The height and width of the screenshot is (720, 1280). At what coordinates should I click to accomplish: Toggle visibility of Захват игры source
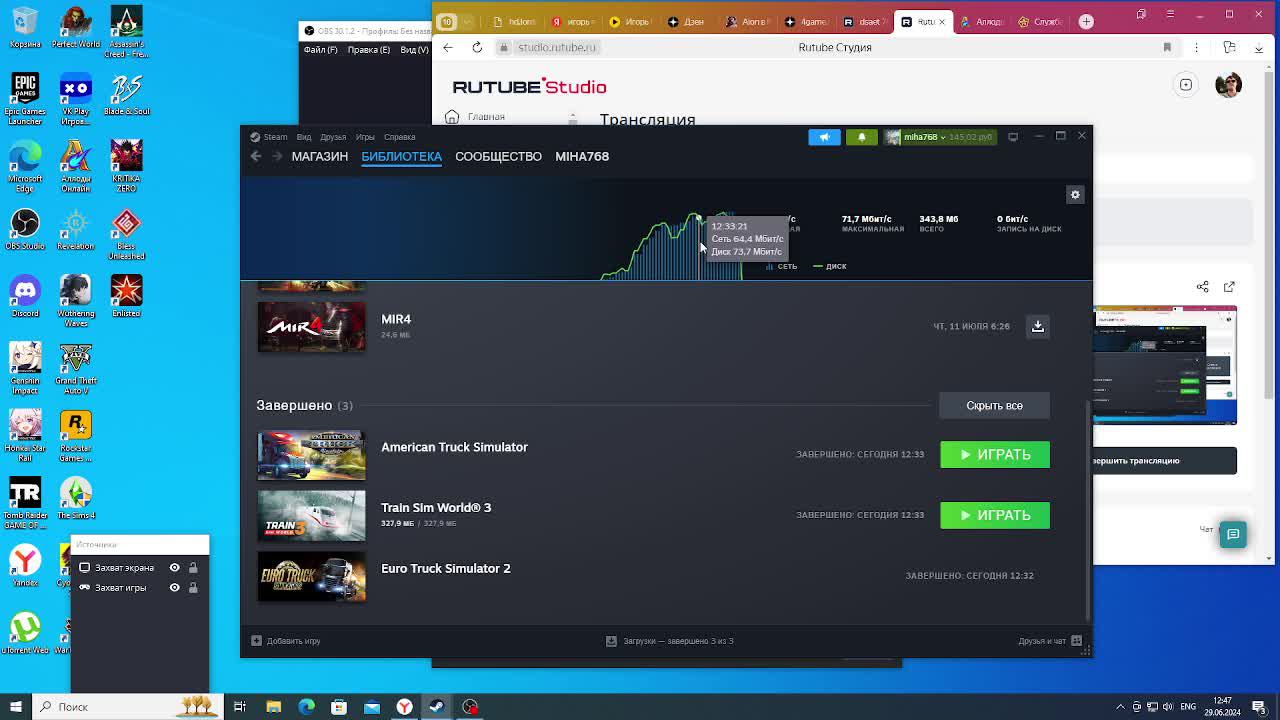(x=174, y=588)
